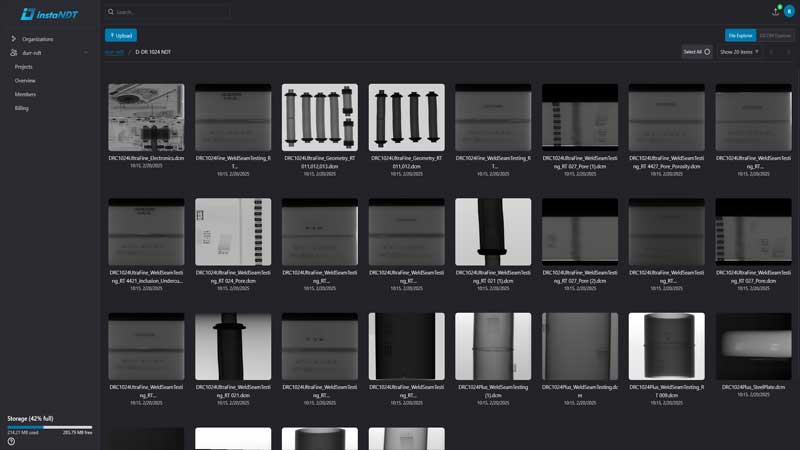This screenshot has width=800, height=450.
Task: Go to previous page arrow
Action: tap(771, 52)
